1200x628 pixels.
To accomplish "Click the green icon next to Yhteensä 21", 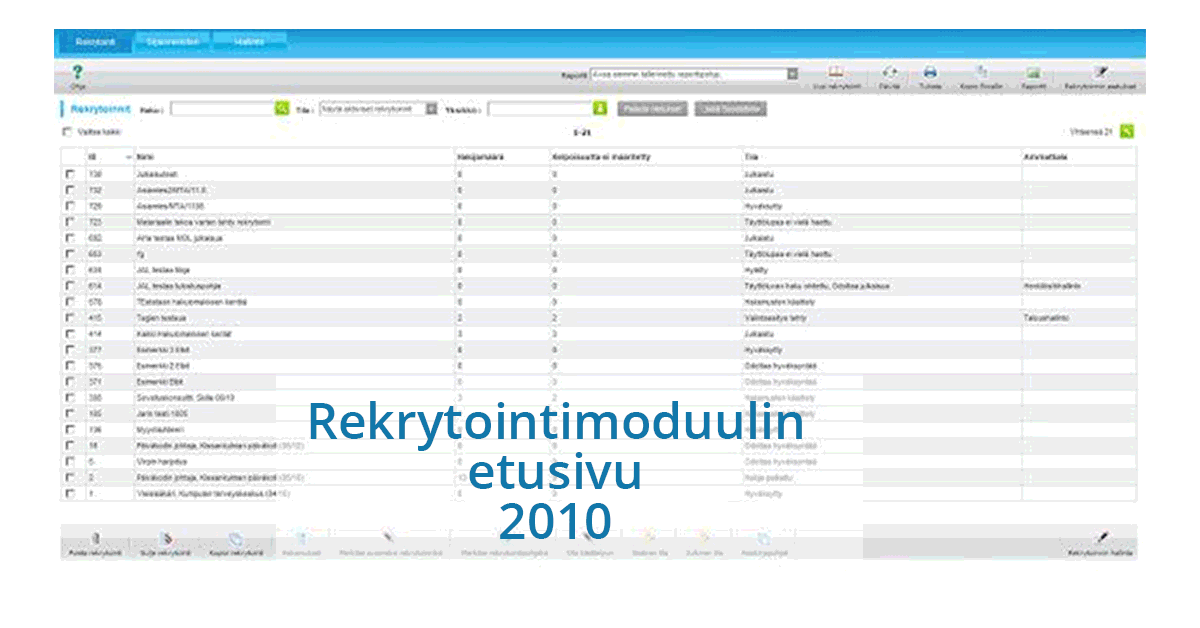I will coord(1127,131).
